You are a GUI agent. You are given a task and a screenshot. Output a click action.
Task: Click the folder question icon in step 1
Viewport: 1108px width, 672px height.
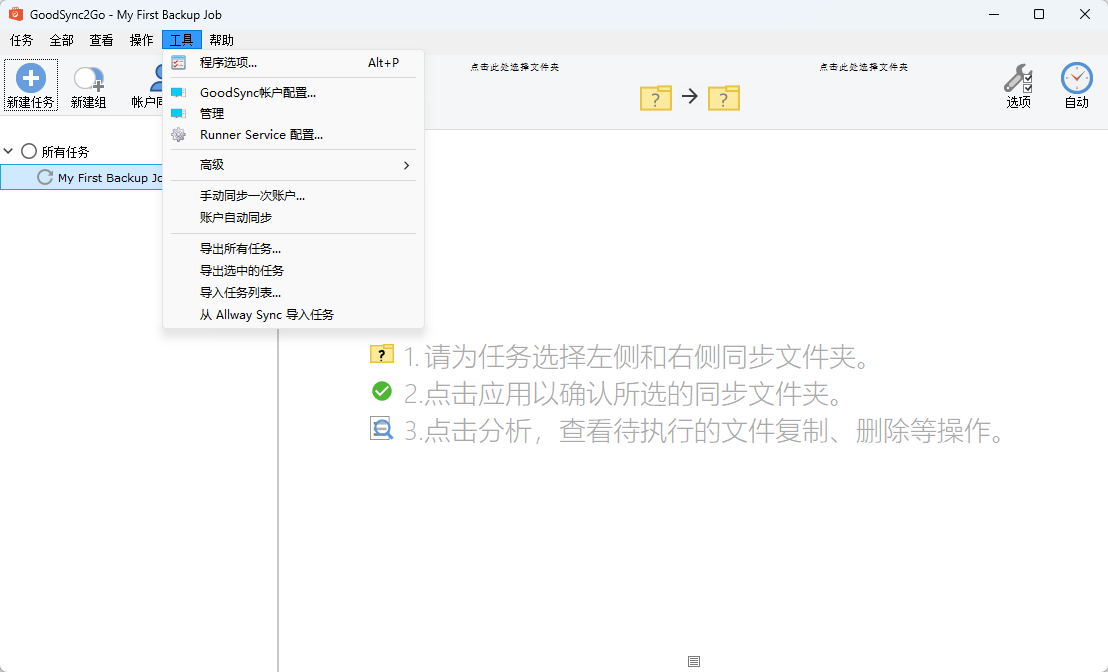[382, 354]
